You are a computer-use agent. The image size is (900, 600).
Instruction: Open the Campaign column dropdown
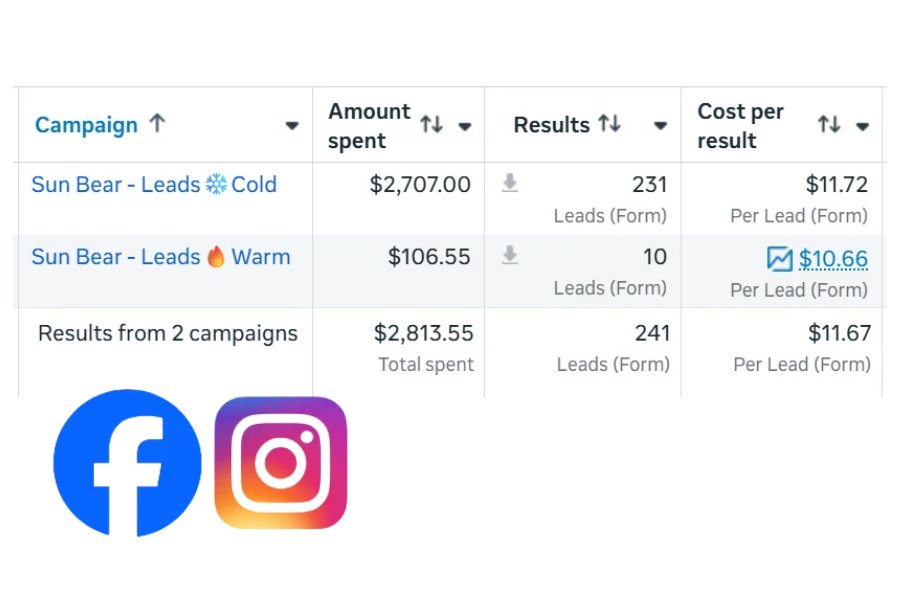pyautogui.click(x=292, y=126)
